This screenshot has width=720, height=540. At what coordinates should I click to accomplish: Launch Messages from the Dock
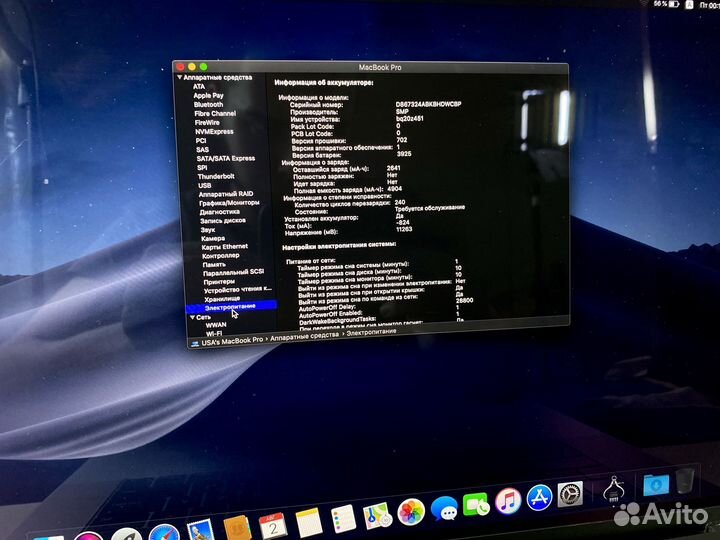[444, 508]
